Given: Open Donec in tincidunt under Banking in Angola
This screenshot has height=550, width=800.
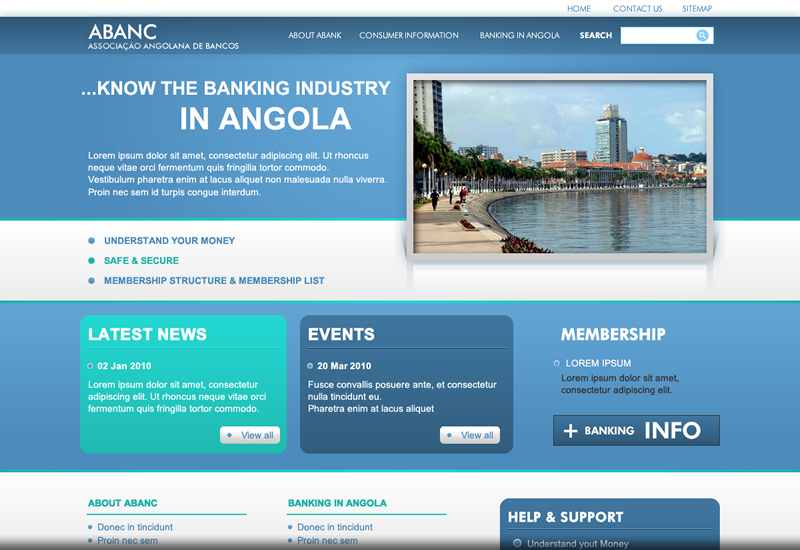Looking at the screenshot, I should click(335, 527).
